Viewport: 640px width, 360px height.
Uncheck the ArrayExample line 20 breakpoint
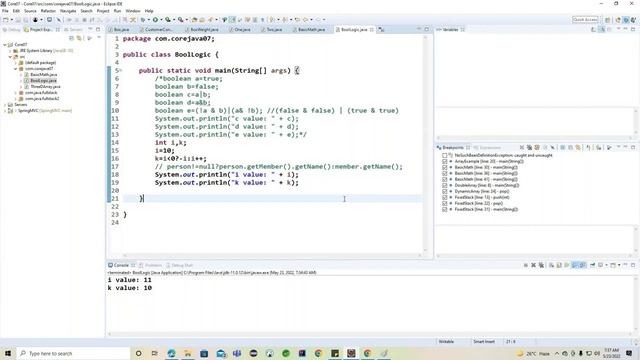coord(444,161)
